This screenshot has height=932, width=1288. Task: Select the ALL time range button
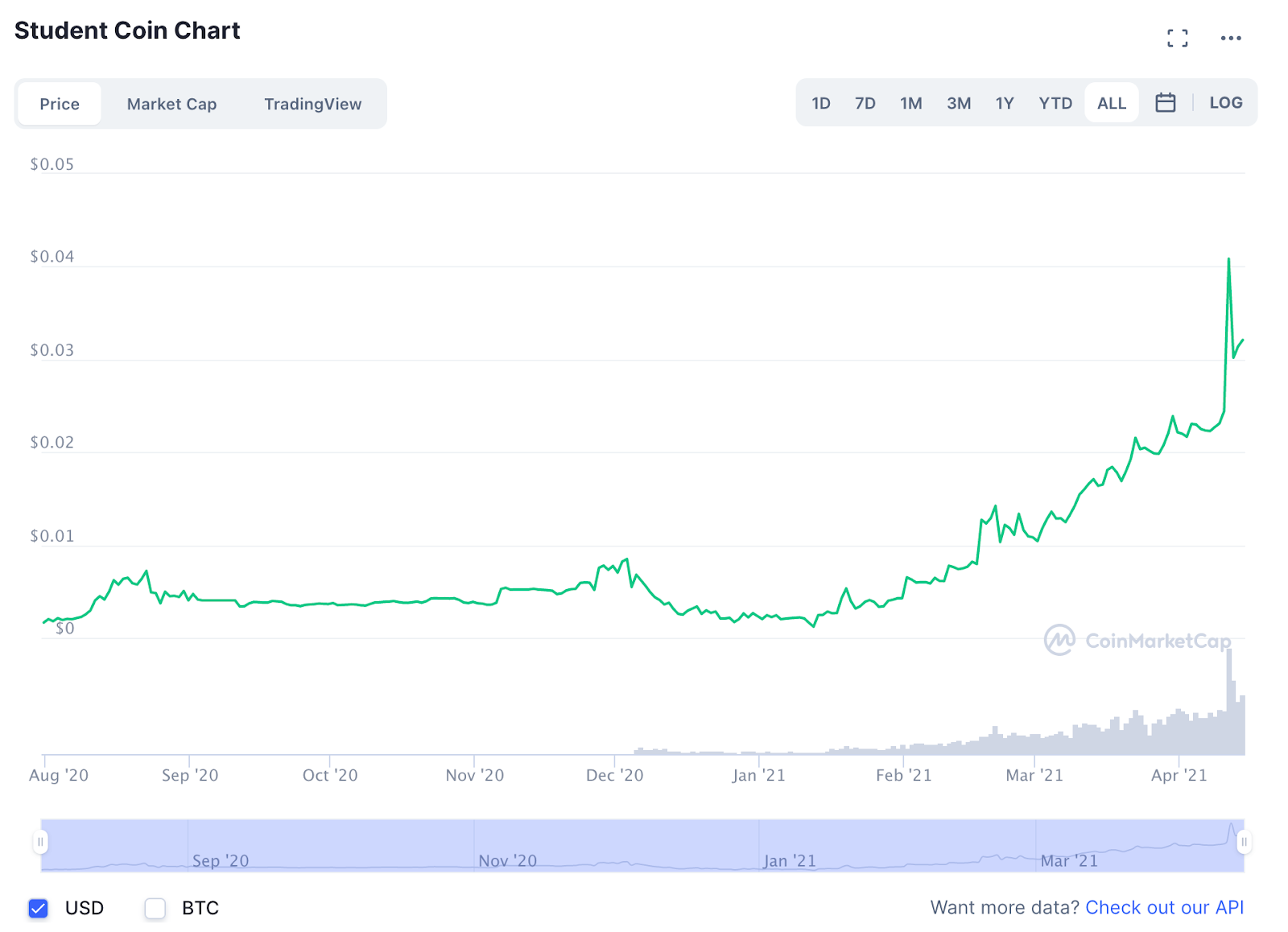point(1111,103)
